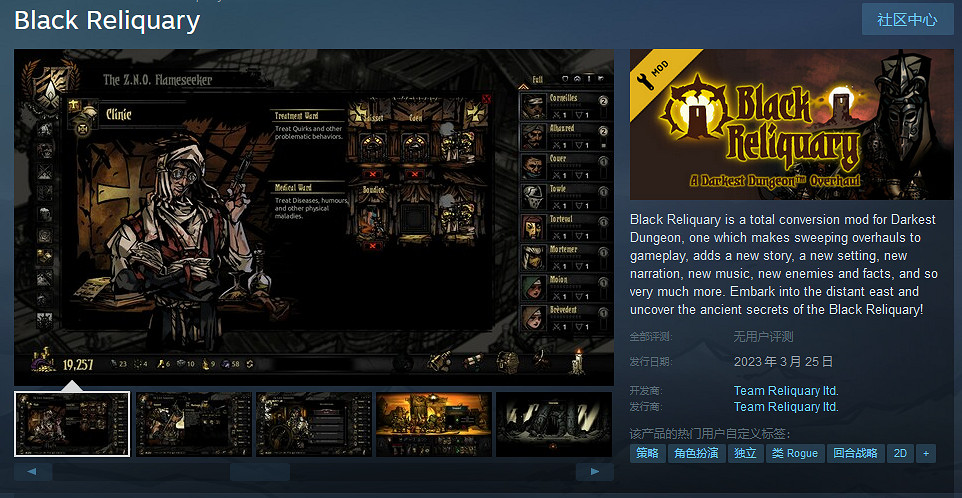Image resolution: width=962 pixels, height=498 pixels.
Task: Click Moion hero portrait in roster
Action: pyautogui.click(x=533, y=288)
